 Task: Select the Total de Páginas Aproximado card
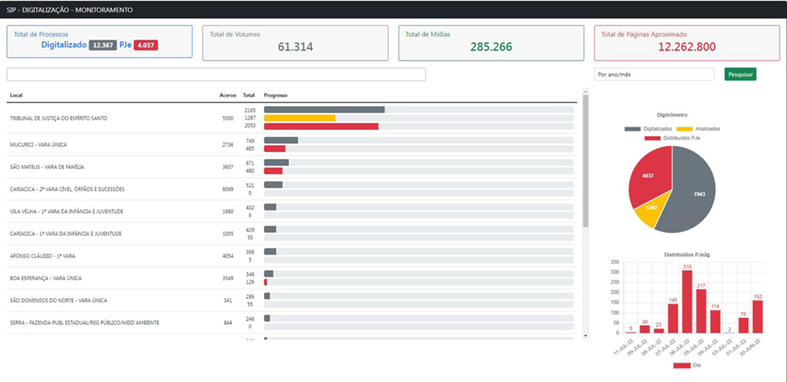tap(687, 43)
